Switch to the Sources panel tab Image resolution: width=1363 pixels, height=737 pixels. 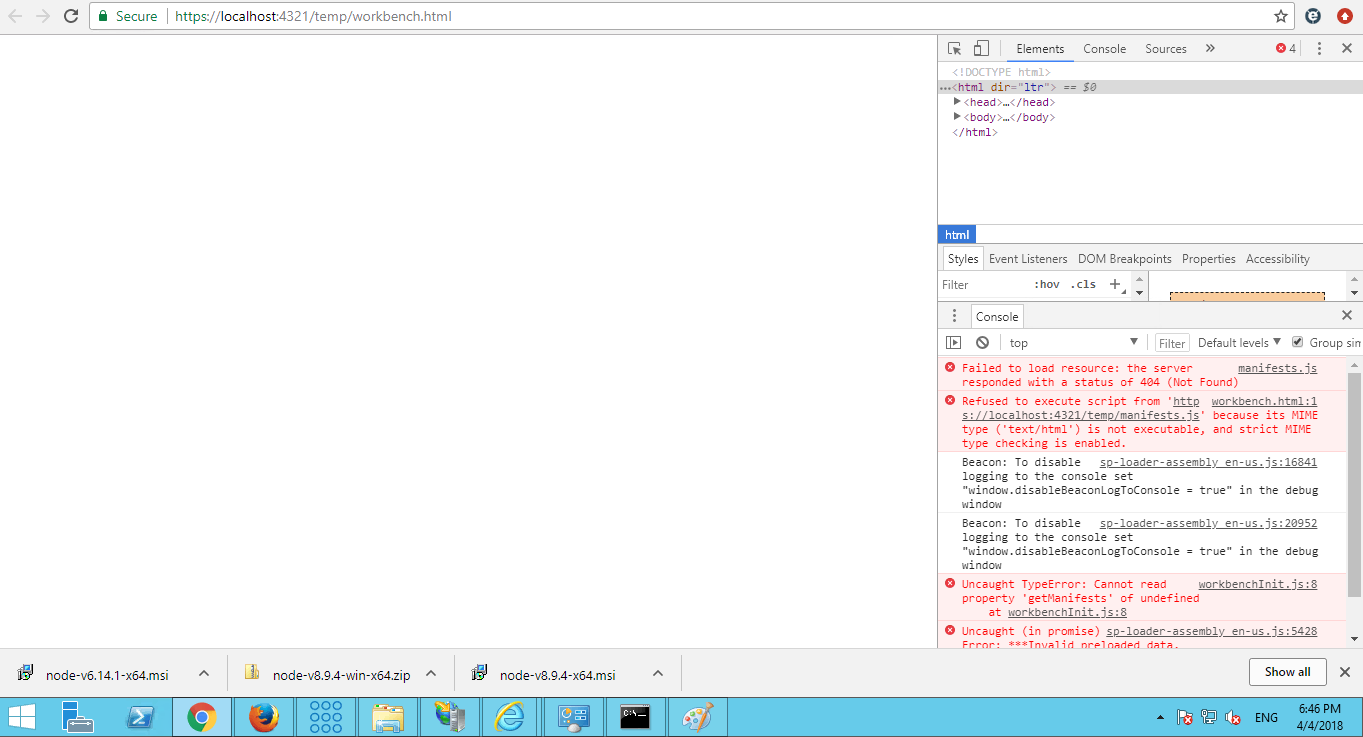pyautogui.click(x=1165, y=48)
